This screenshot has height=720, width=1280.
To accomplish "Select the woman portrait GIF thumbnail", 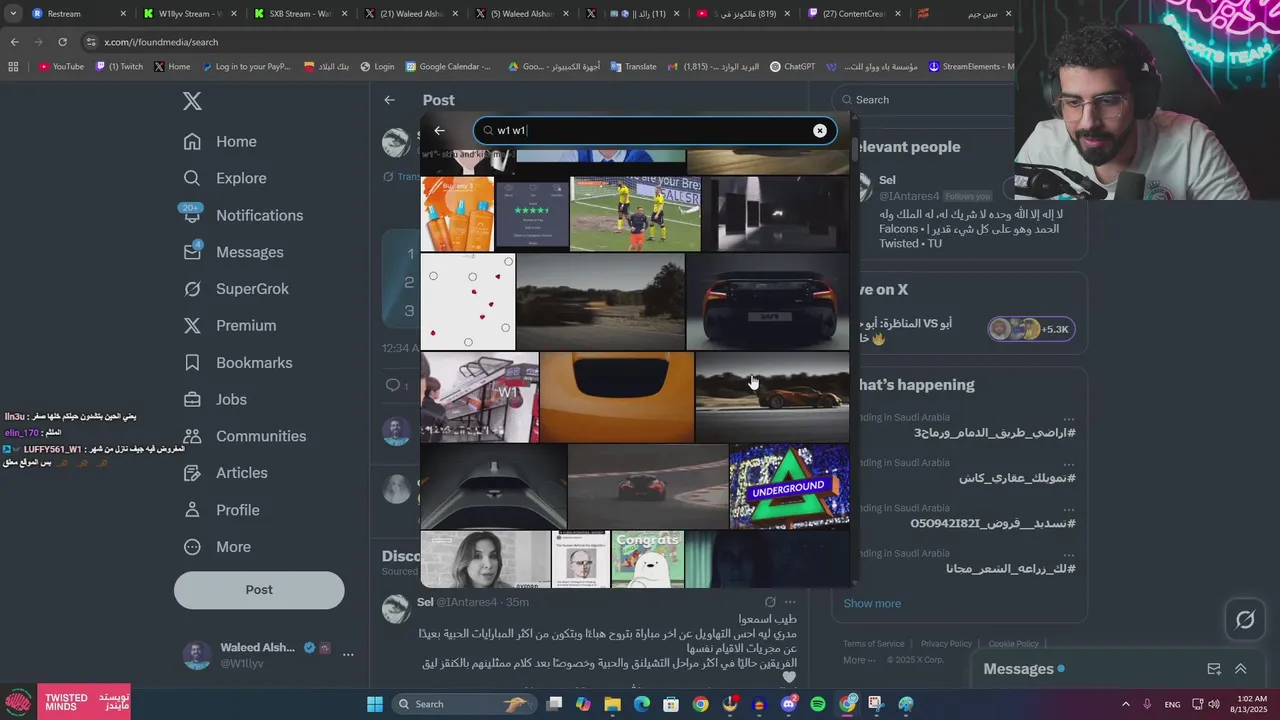I will 485,559.
